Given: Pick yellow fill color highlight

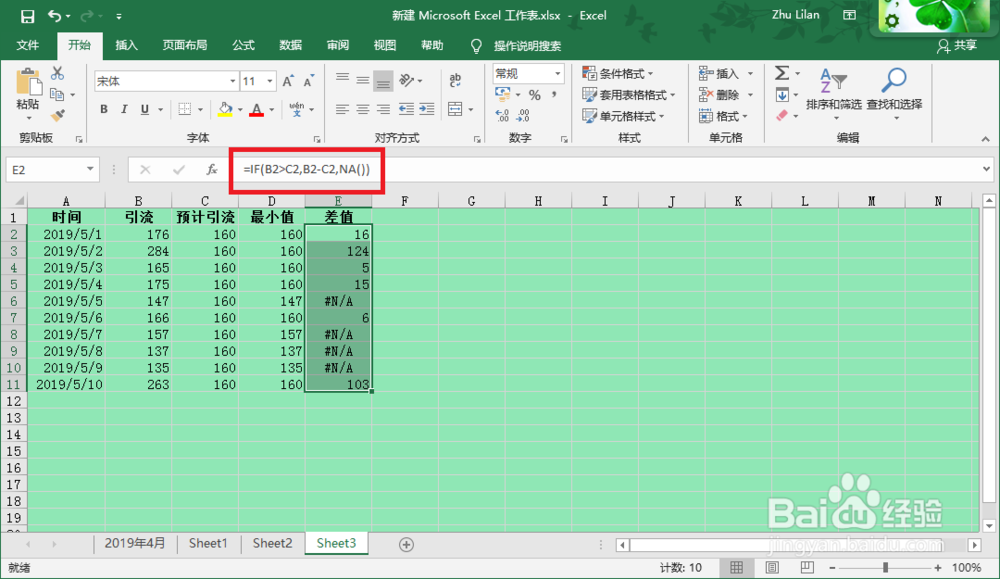Looking at the screenshot, I should pos(225,109).
